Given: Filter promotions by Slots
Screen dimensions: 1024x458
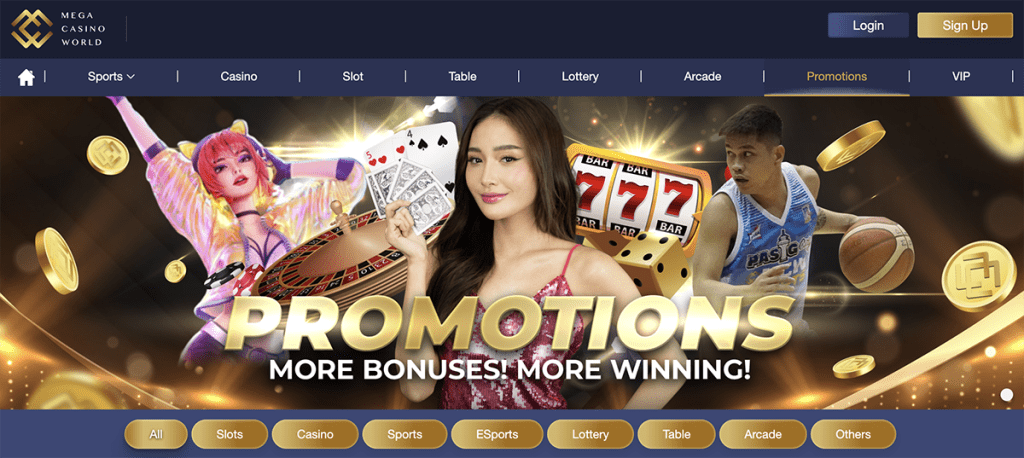Looking at the screenshot, I should pyautogui.click(x=229, y=434).
